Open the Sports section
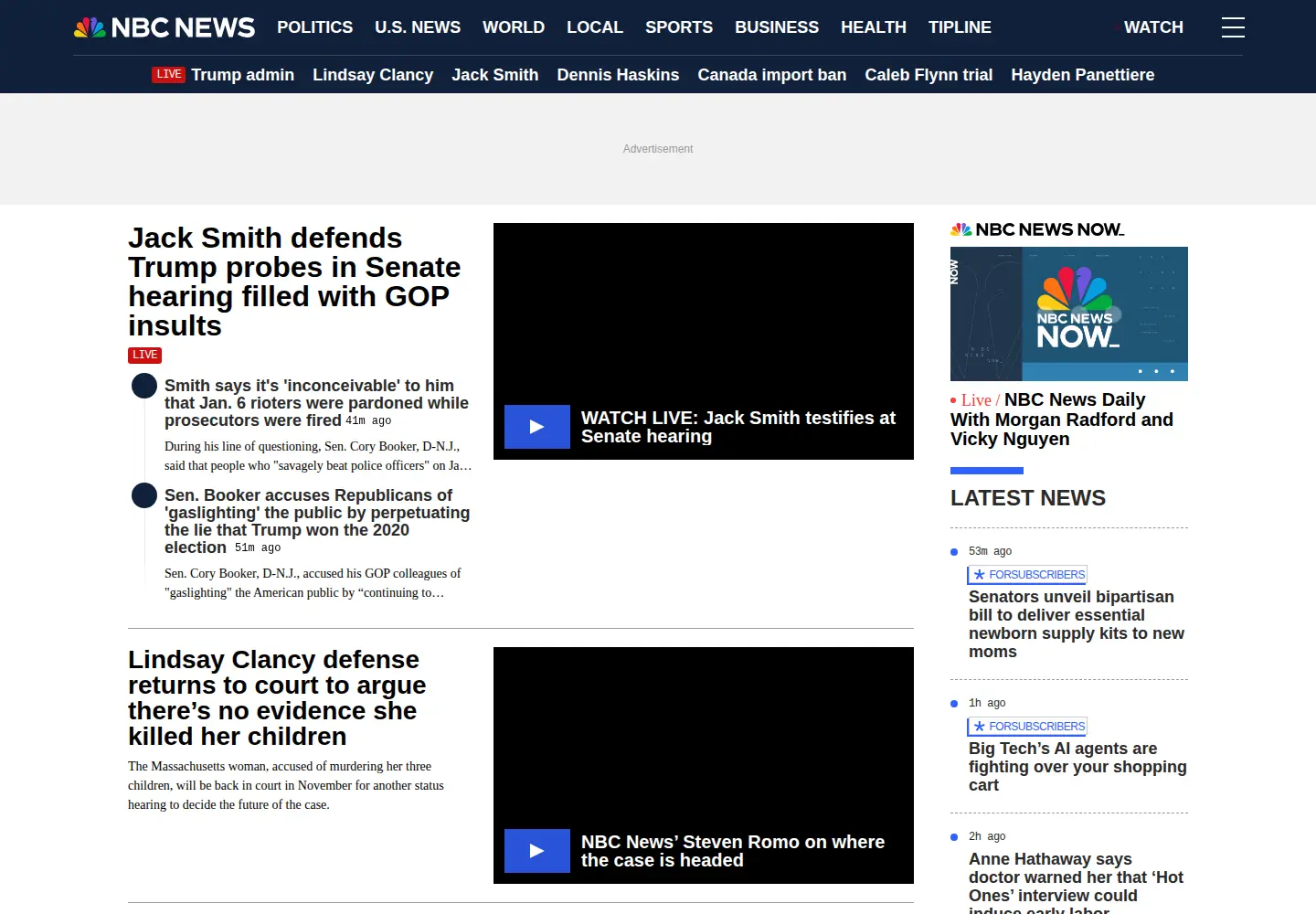The height and width of the screenshot is (914, 1316). pyautogui.click(x=679, y=27)
